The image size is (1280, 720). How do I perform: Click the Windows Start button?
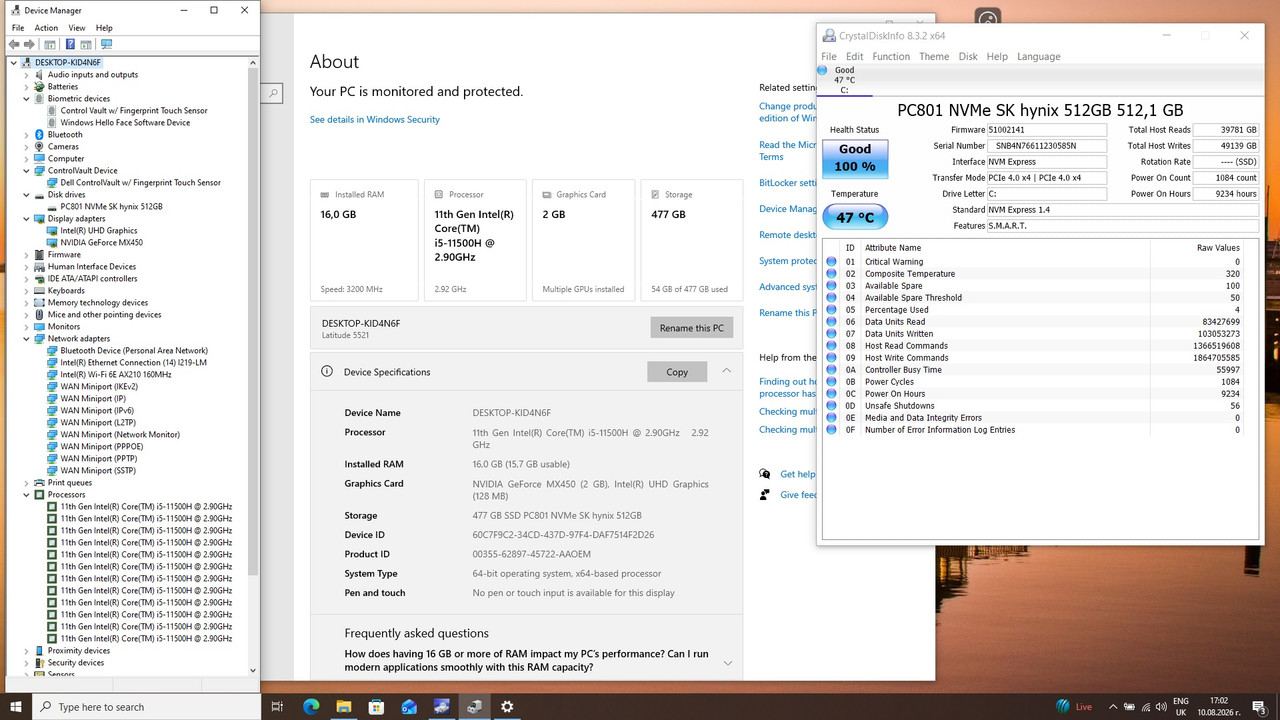16,707
